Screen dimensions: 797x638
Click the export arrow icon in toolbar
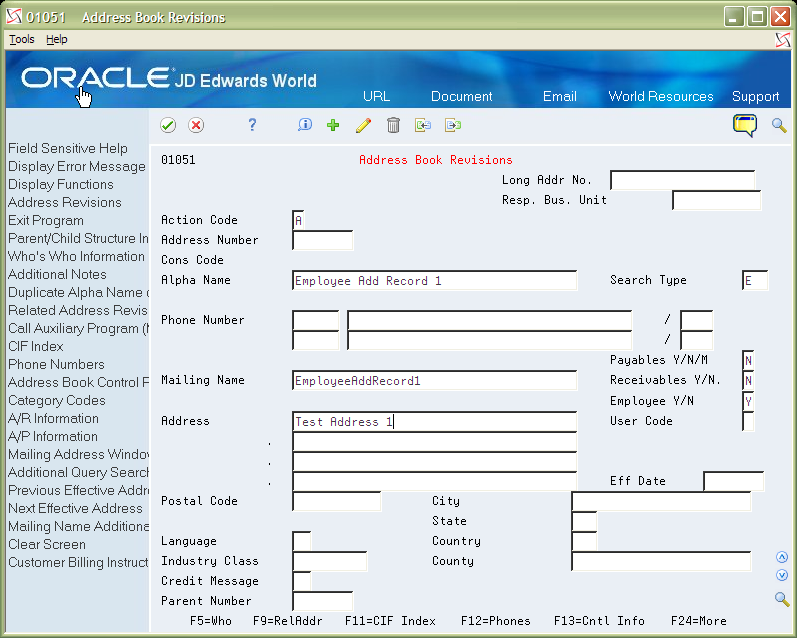click(x=453, y=125)
